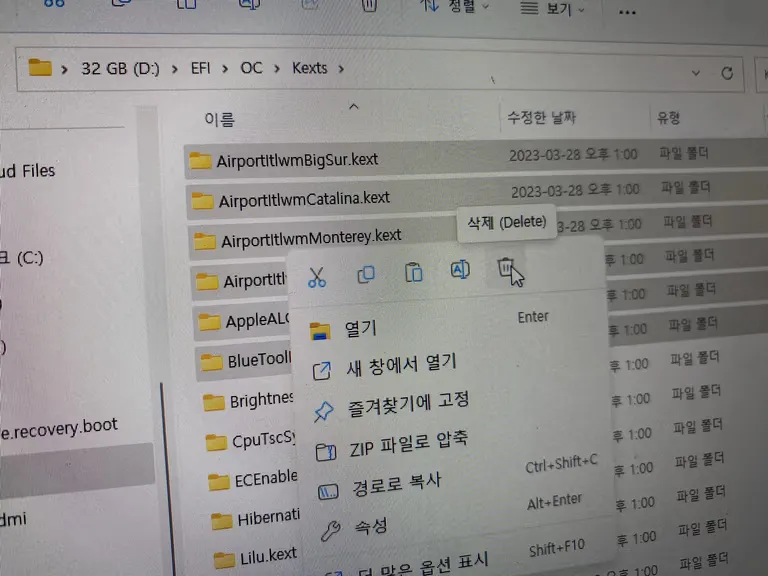The image size is (768, 576).
Task: Select the BlueTool folder row
Action: [244, 361]
